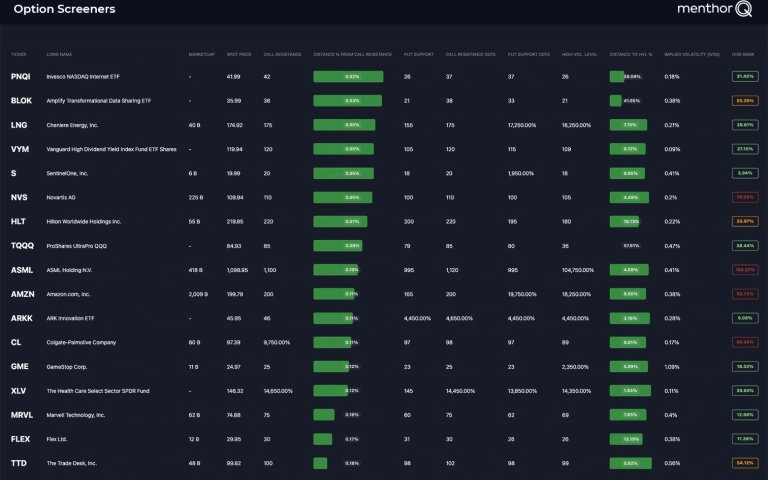
Task: Click Invesco NASDAQ Internet ETF name
Action: pos(83,76)
